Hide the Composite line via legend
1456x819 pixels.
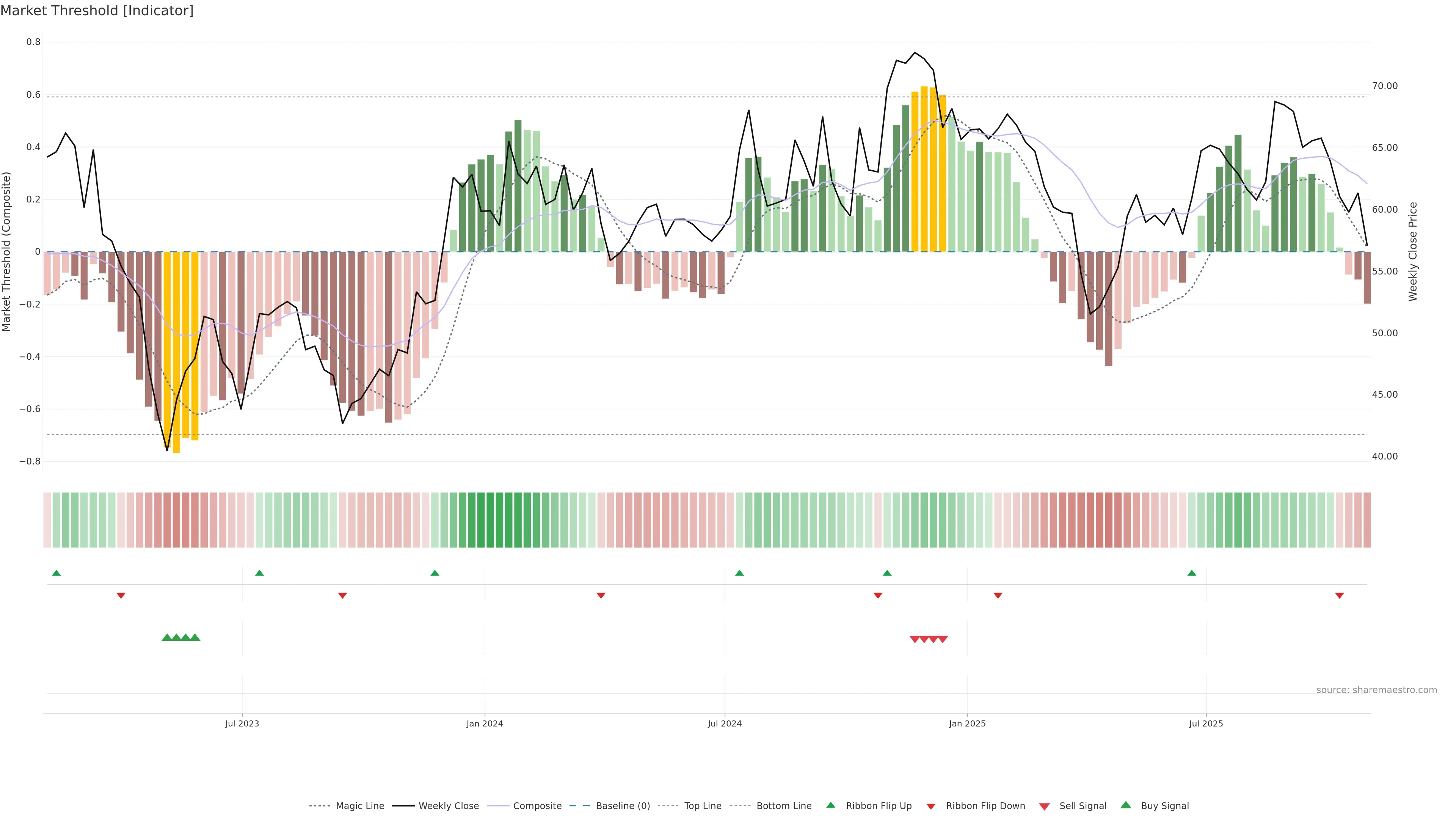point(537,806)
